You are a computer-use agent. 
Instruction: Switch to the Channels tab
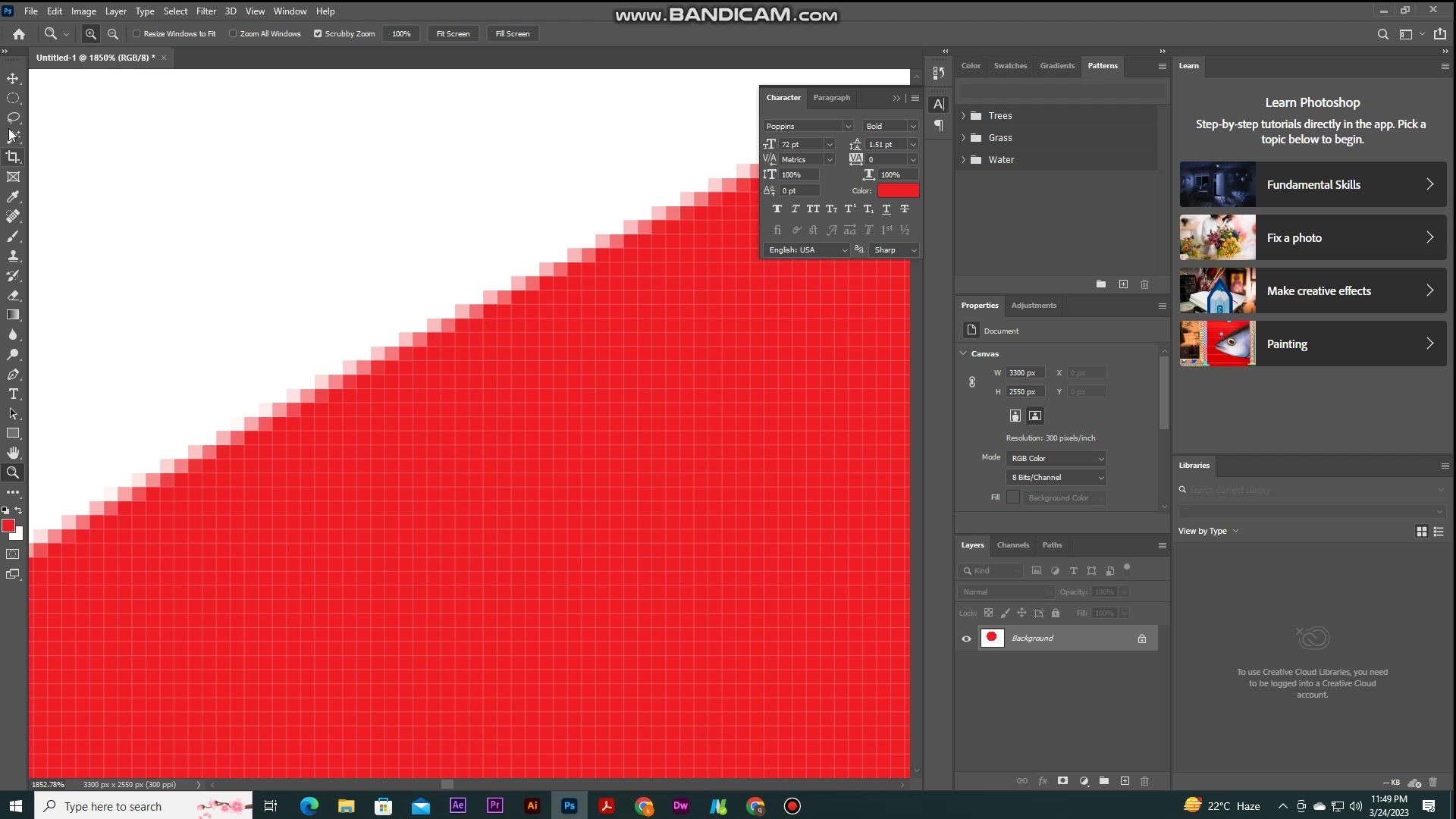[1013, 544]
